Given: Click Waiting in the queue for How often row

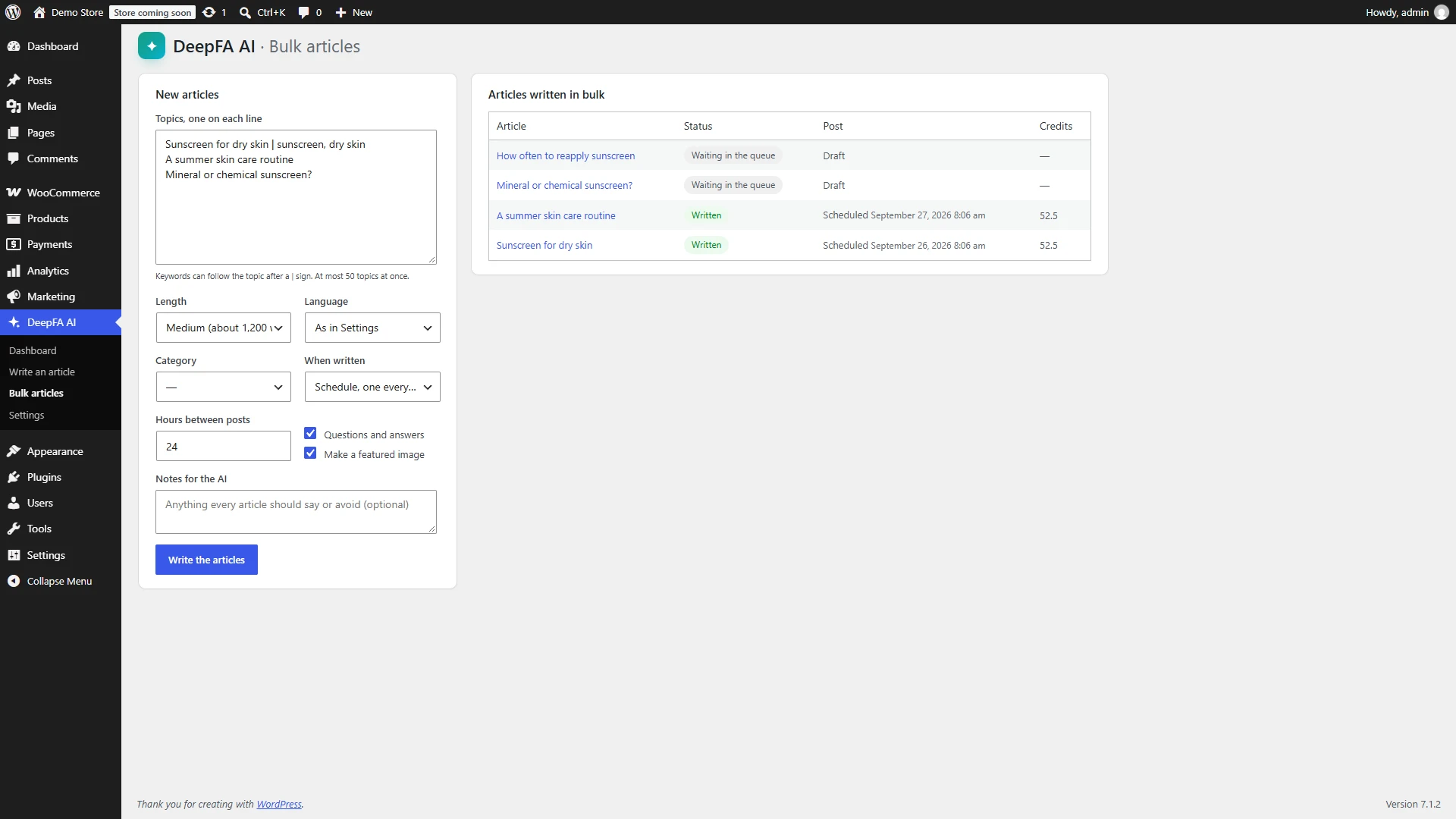Looking at the screenshot, I should [733, 155].
